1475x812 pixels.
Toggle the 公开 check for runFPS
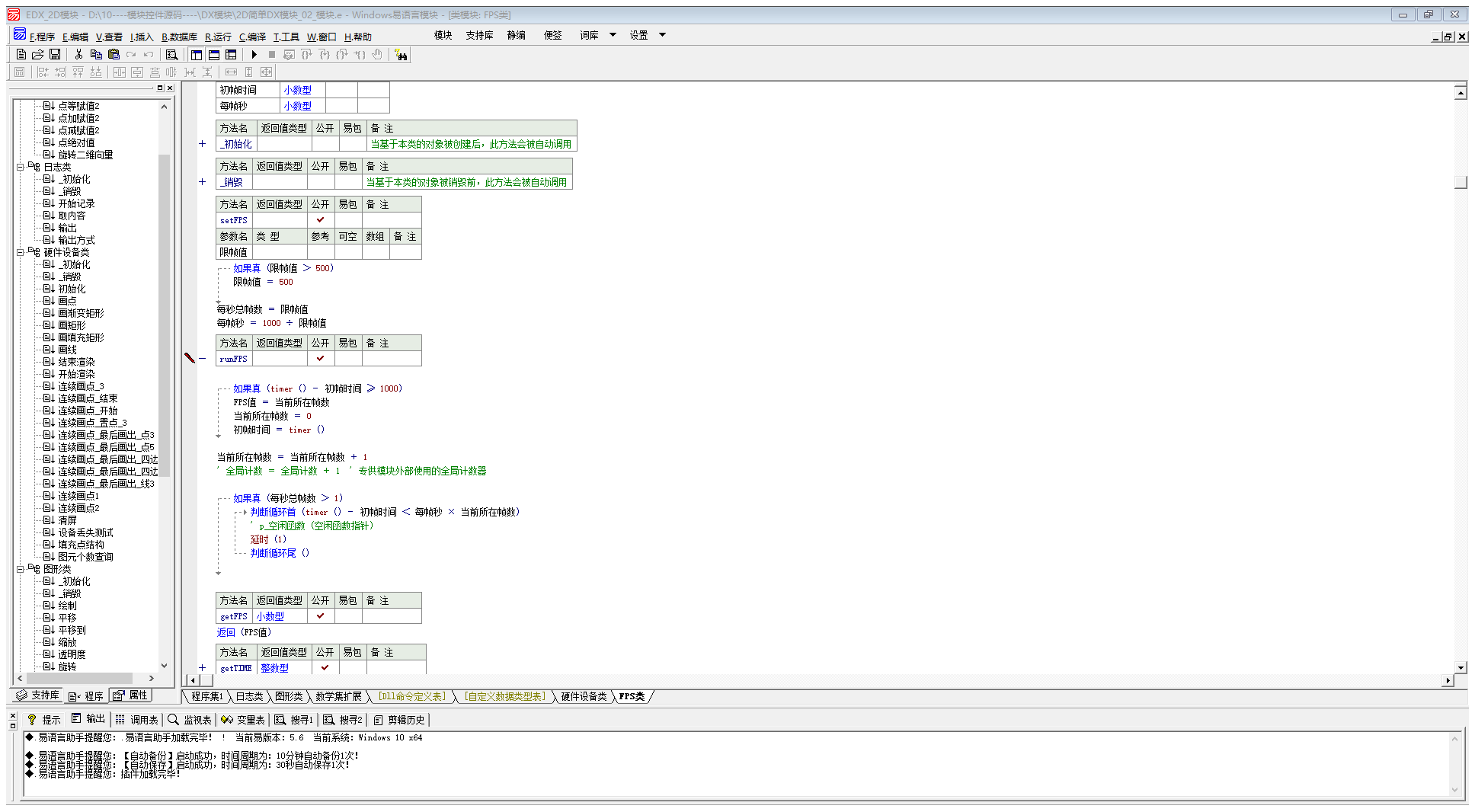click(320, 359)
